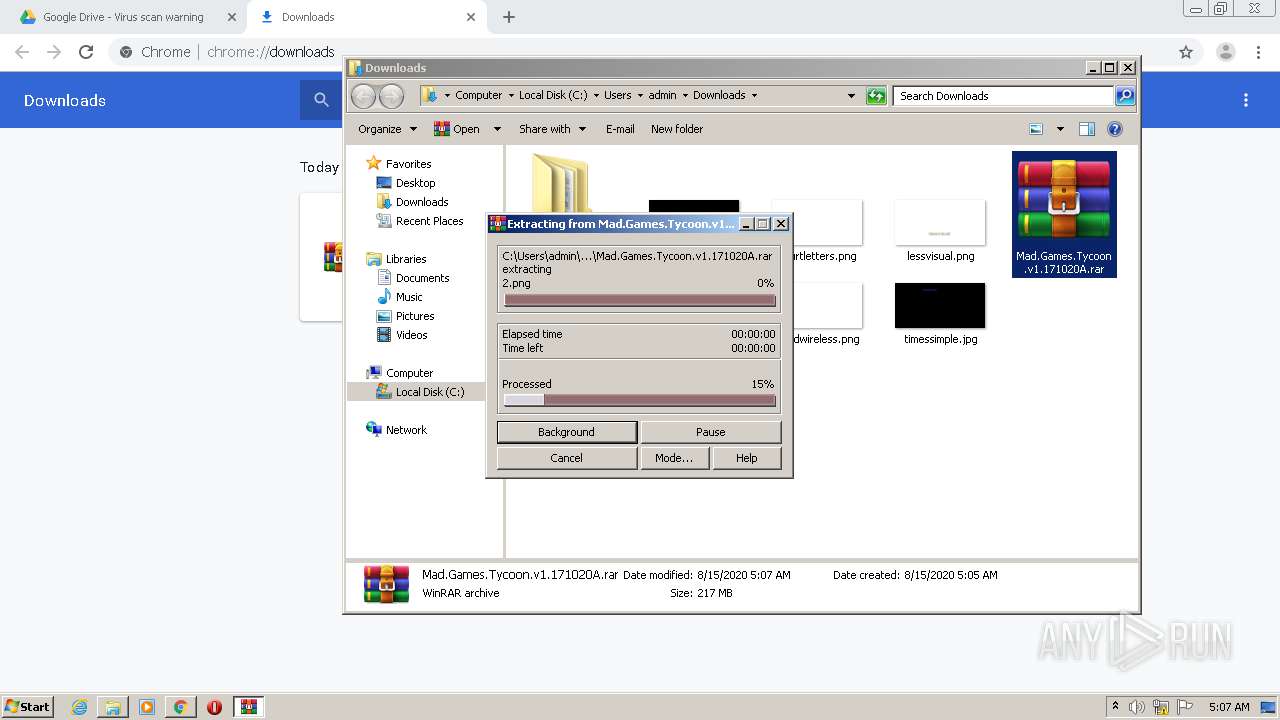Click the Organize menu dropdown

[387, 129]
